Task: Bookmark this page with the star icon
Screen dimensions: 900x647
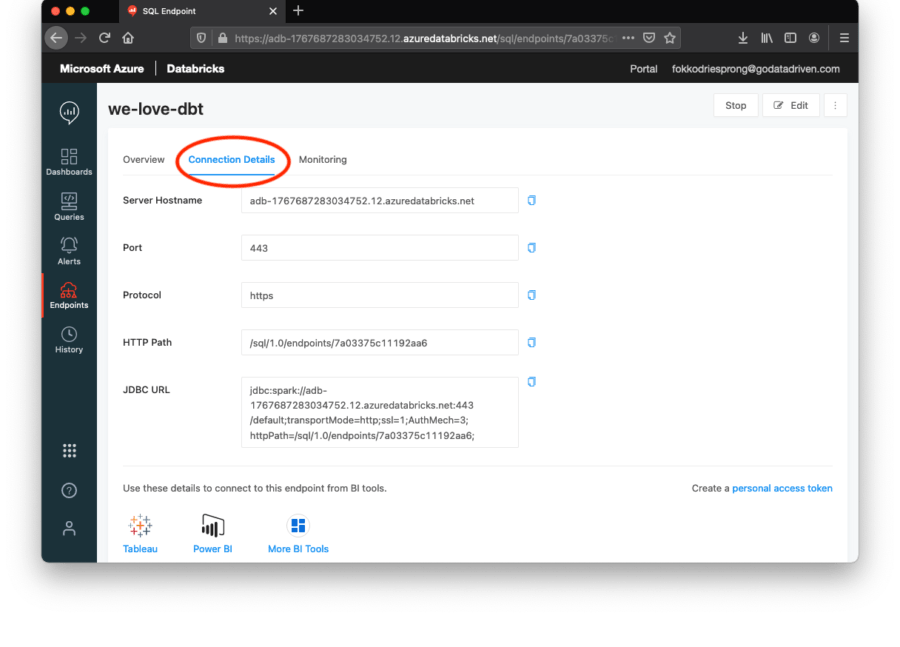Action: pos(669,38)
